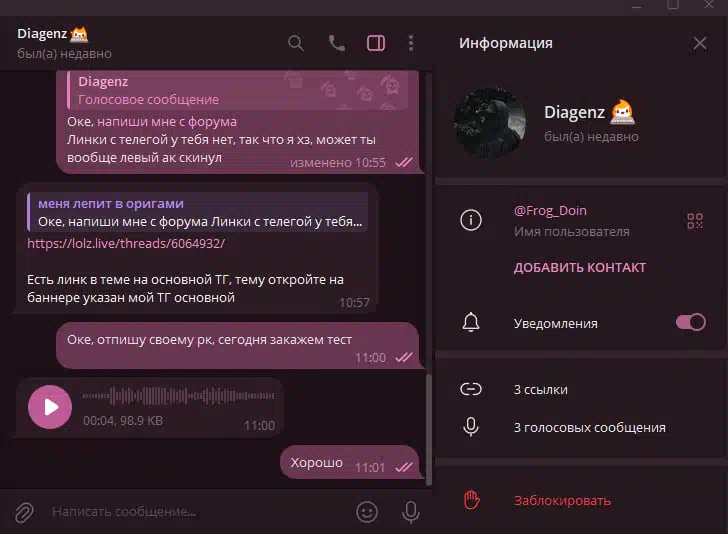This screenshot has height=534, width=728.
Task: Seek within the voice message waveform
Action: pyautogui.click(x=179, y=396)
